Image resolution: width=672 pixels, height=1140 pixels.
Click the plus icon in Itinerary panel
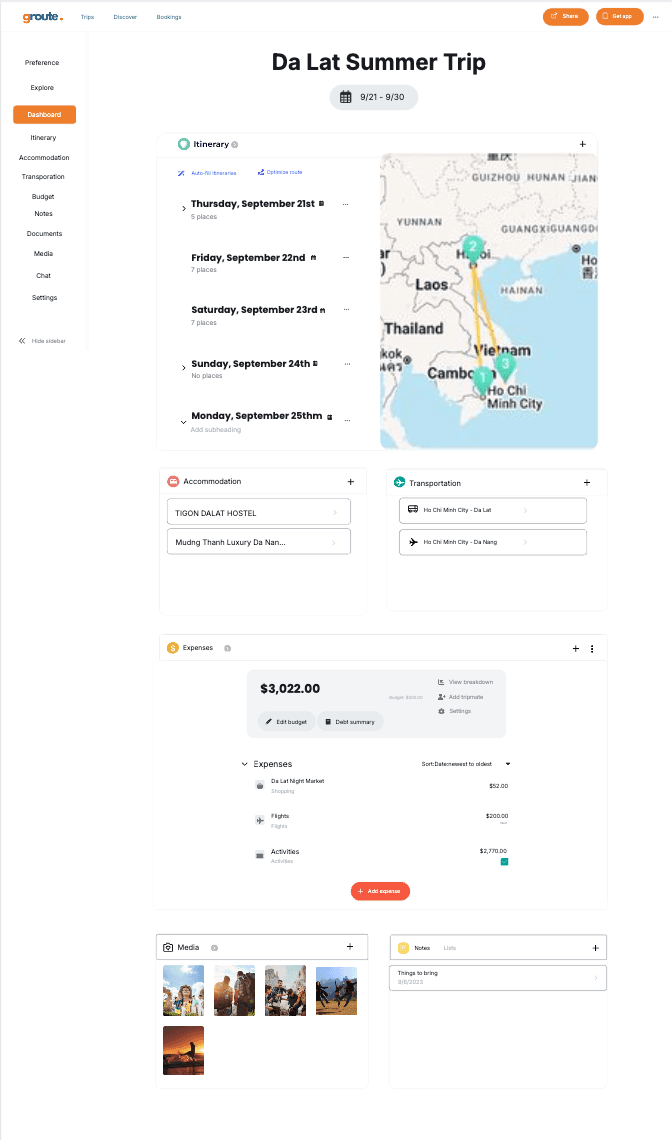[583, 144]
